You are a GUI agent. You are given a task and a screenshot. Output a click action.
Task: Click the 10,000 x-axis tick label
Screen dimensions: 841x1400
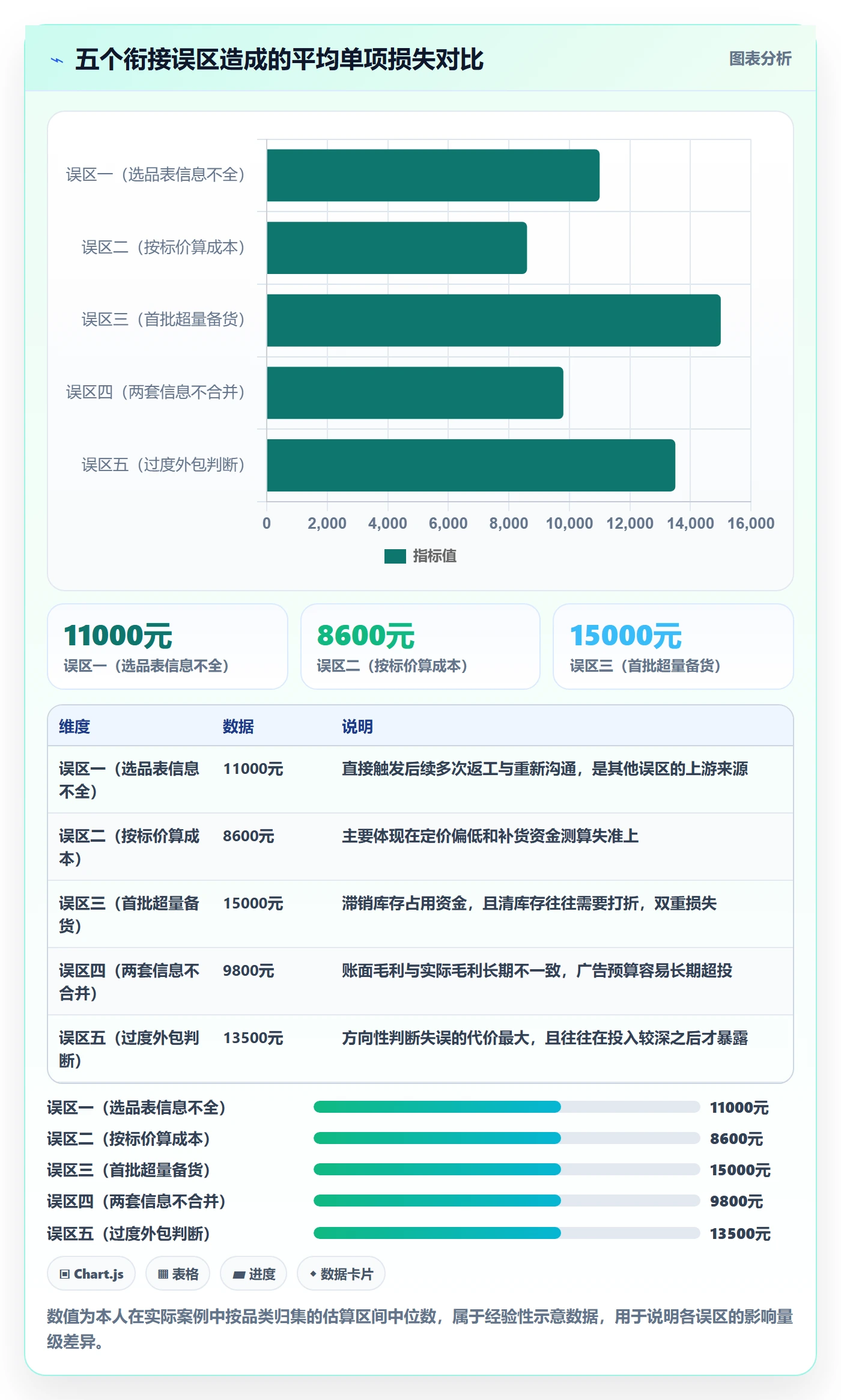(x=569, y=523)
